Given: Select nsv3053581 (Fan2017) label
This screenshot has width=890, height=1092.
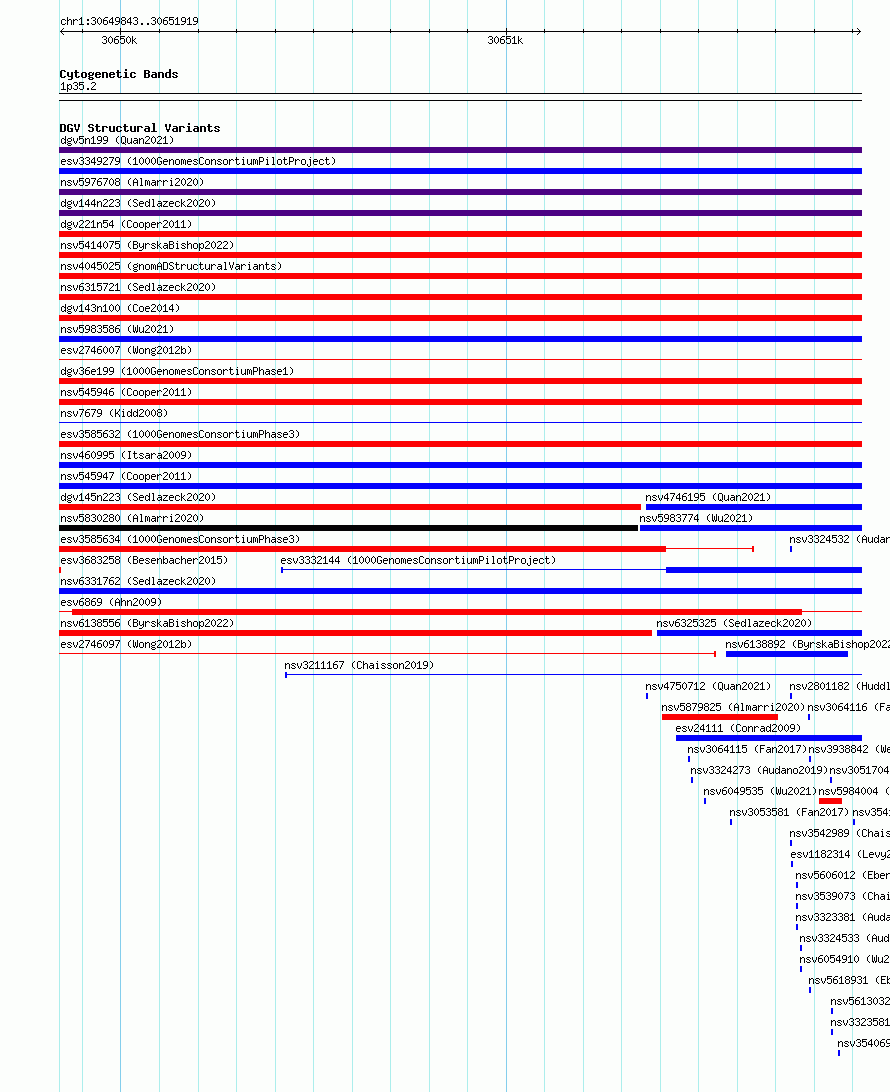Looking at the screenshot, I should (789, 811).
